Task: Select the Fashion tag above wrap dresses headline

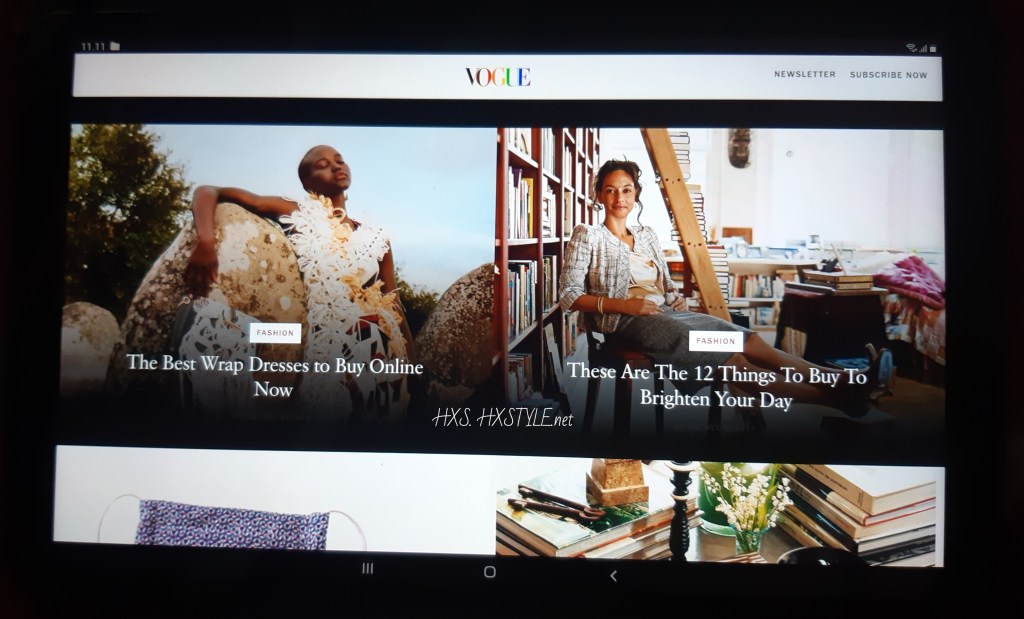Action: click(275, 333)
